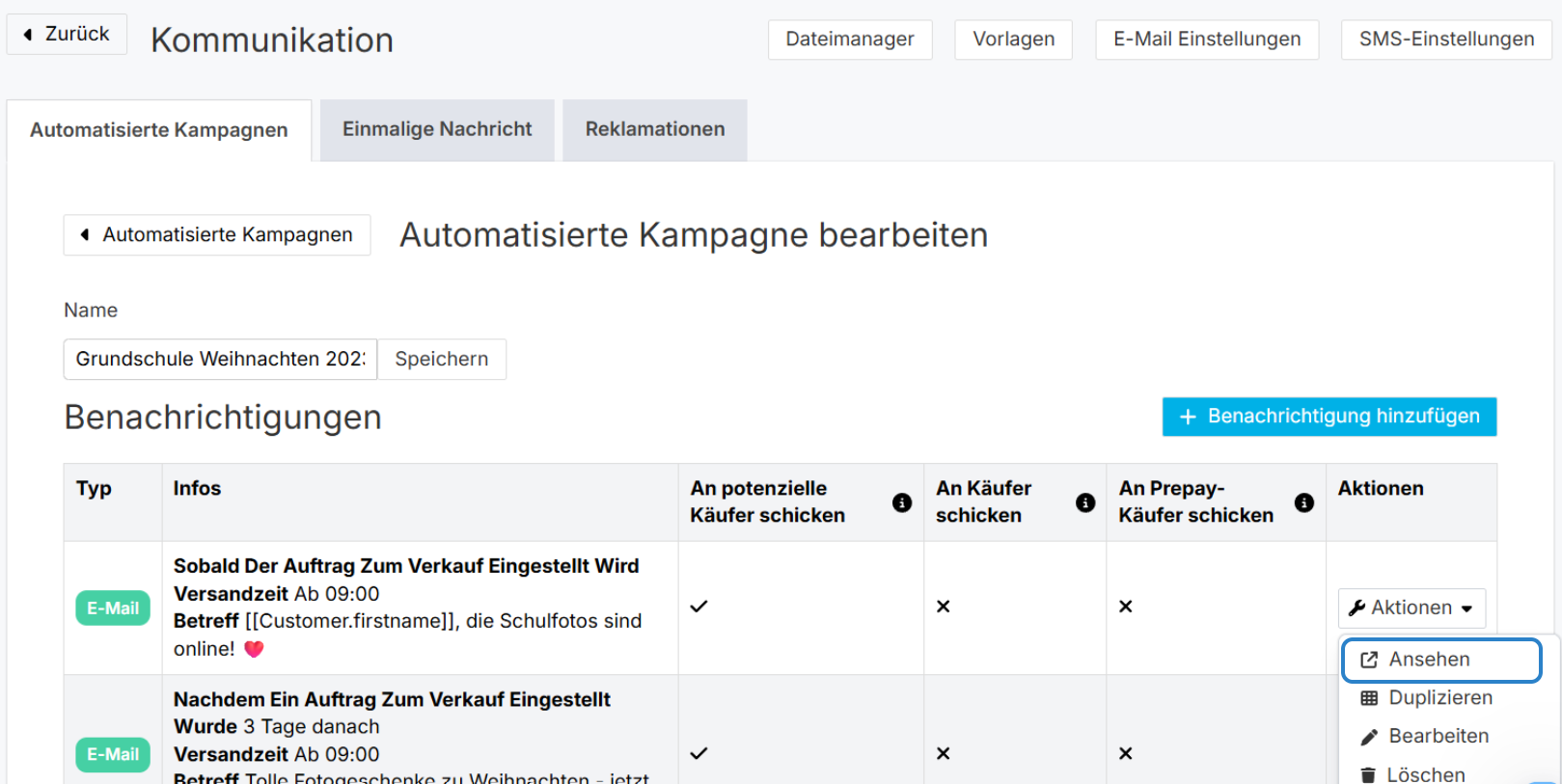Open E-Mail Einstellungen
1562x784 pixels.
coord(1207,40)
